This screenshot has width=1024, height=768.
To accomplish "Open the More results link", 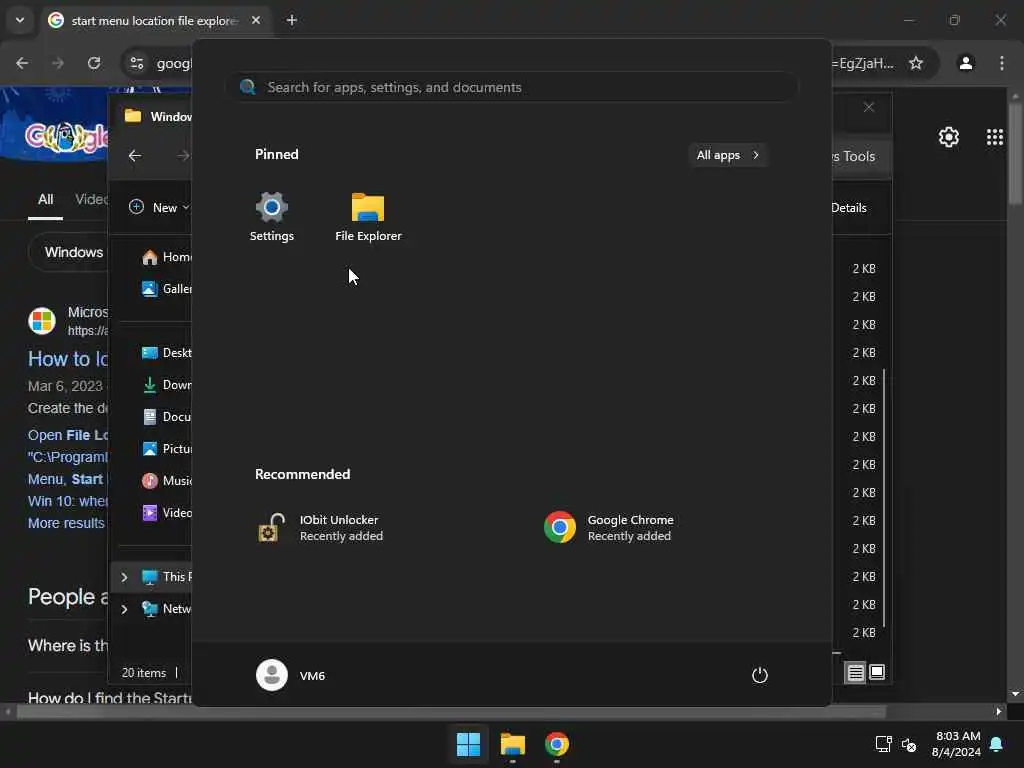I will click(x=66, y=523).
